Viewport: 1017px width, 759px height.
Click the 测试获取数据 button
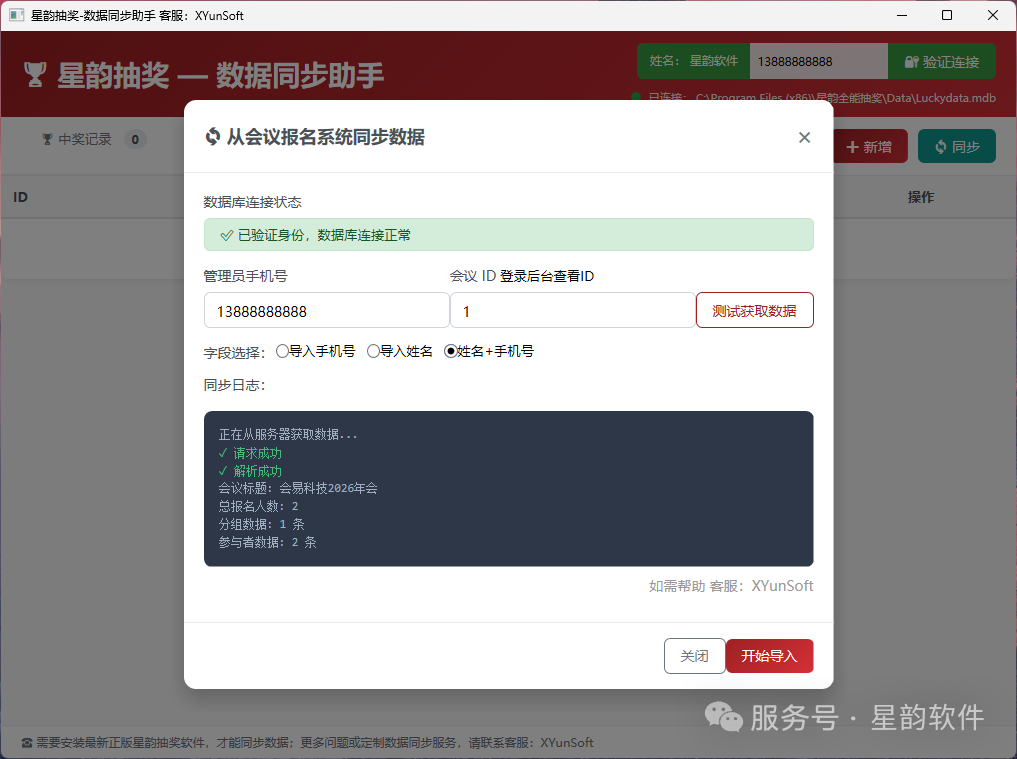[x=754, y=311]
